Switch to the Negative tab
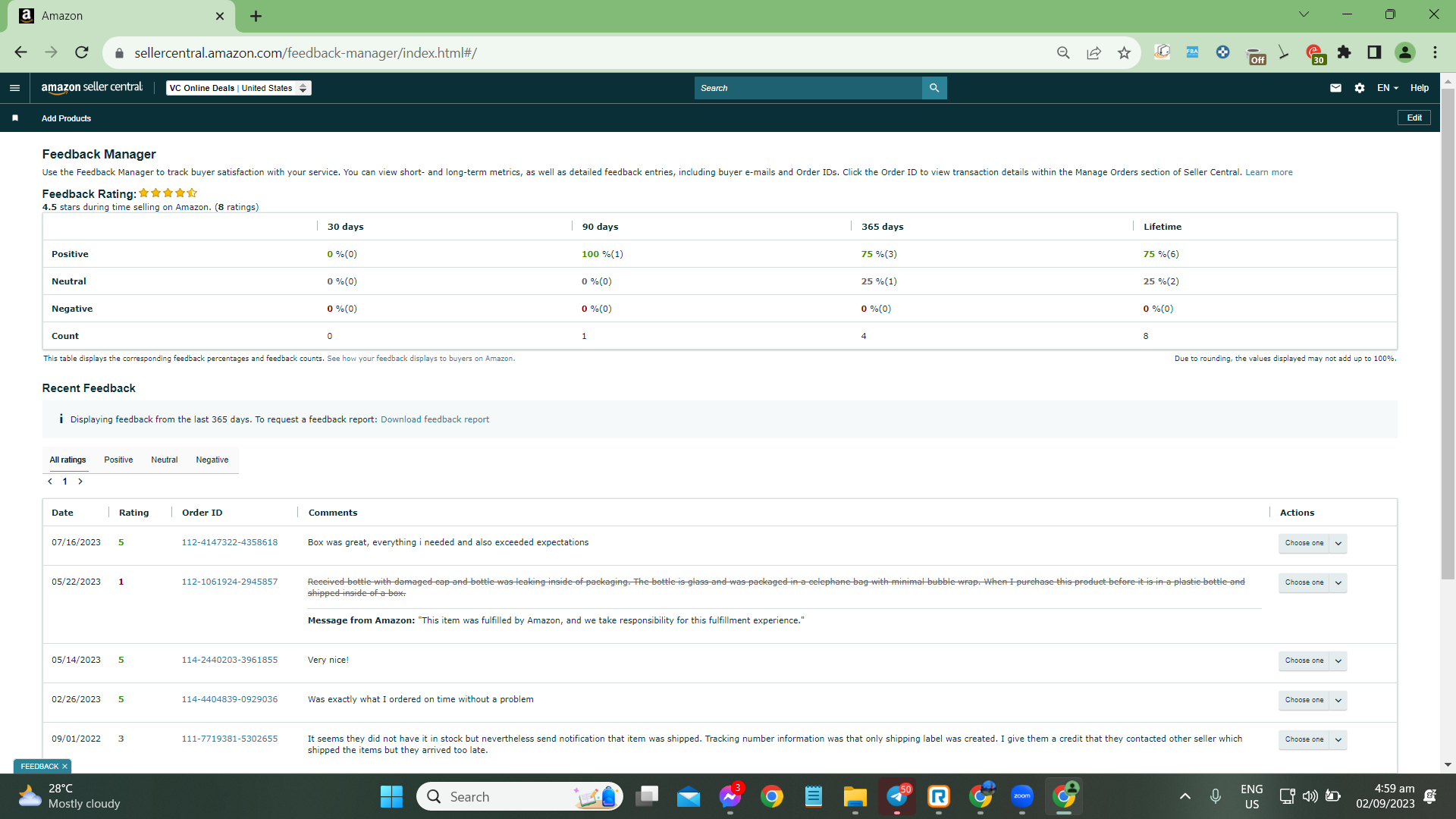This screenshot has height=819, width=1456. tap(212, 460)
